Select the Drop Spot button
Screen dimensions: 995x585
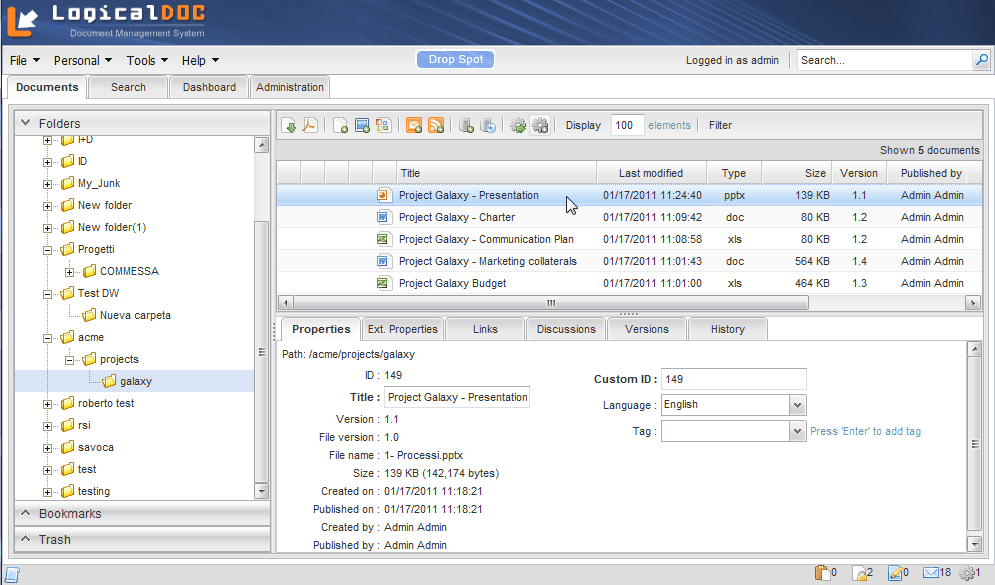pyautogui.click(x=455, y=59)
